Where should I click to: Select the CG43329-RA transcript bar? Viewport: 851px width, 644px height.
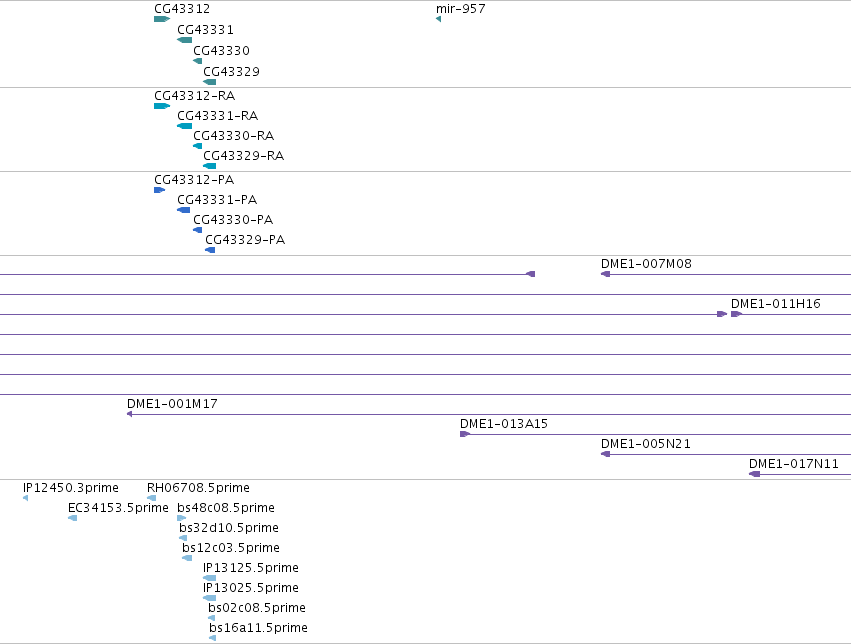209,166
